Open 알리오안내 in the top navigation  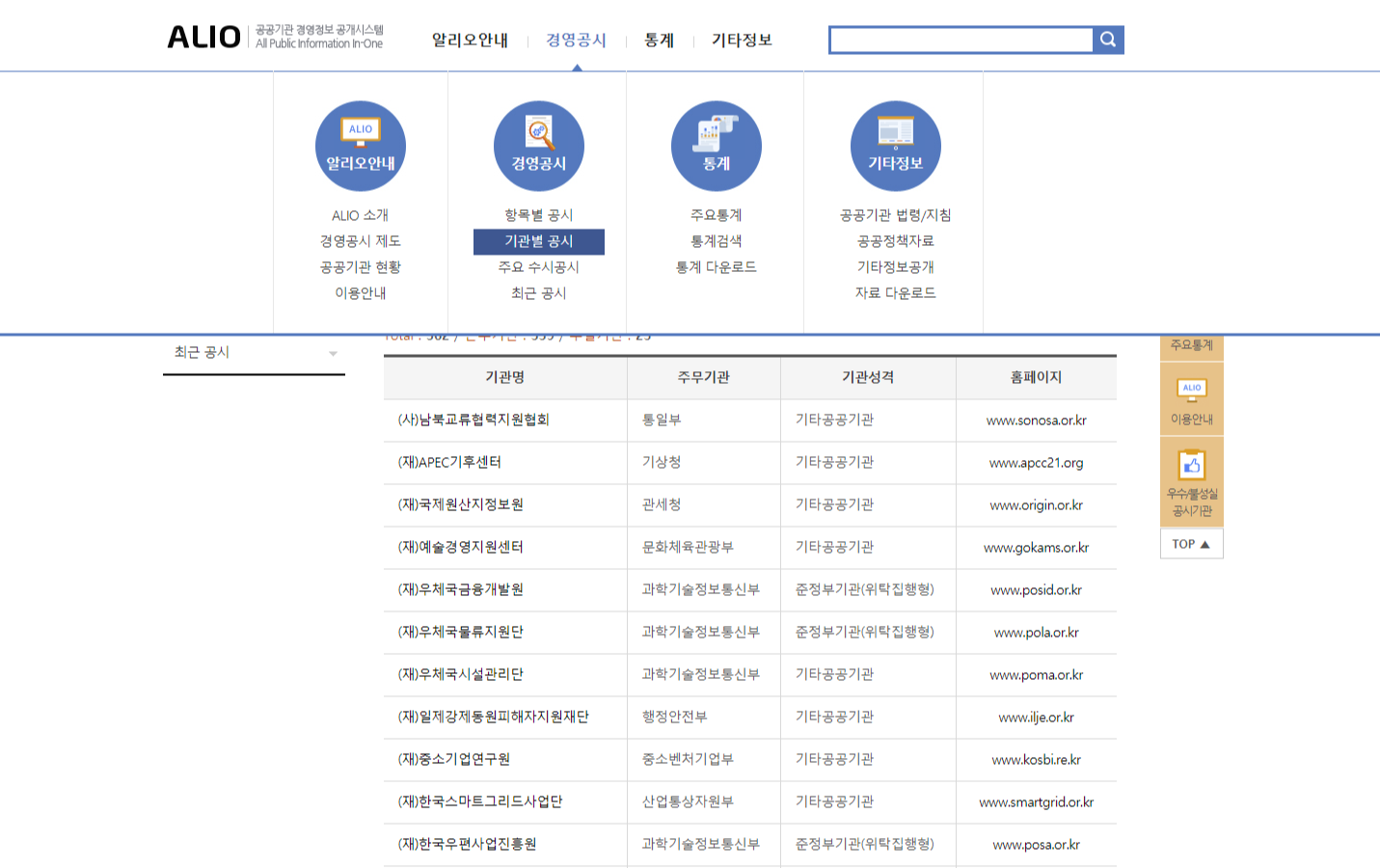coord(470,40)
